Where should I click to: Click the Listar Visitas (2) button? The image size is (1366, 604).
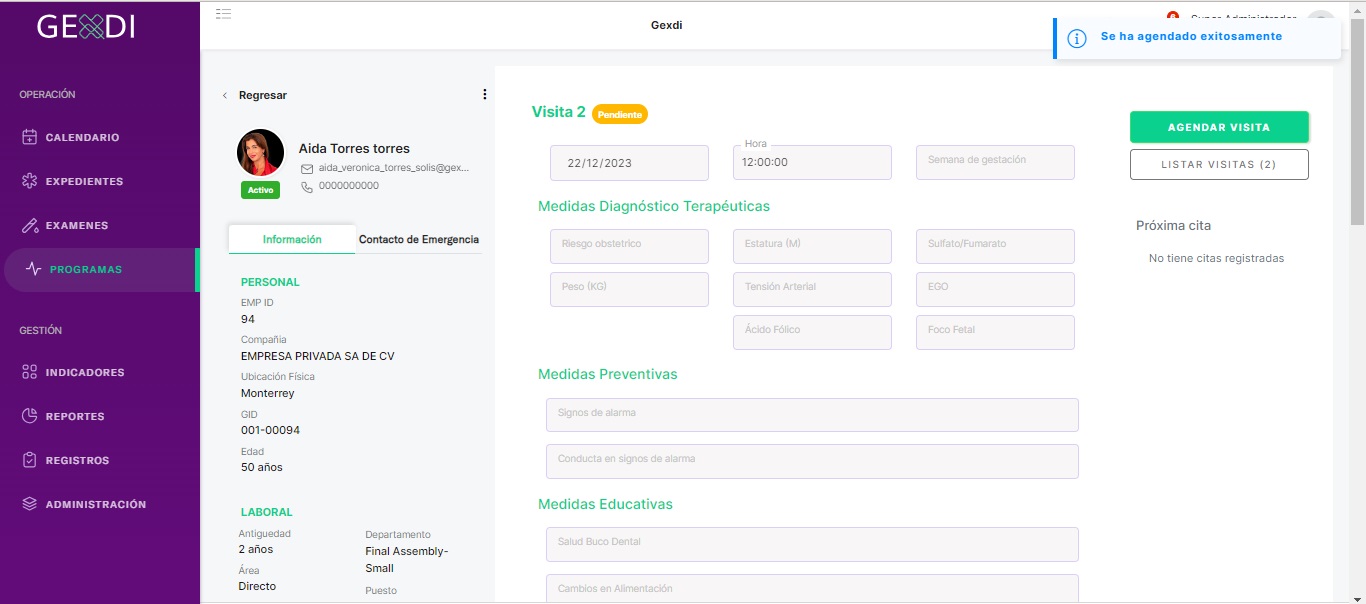(1219, 164)
